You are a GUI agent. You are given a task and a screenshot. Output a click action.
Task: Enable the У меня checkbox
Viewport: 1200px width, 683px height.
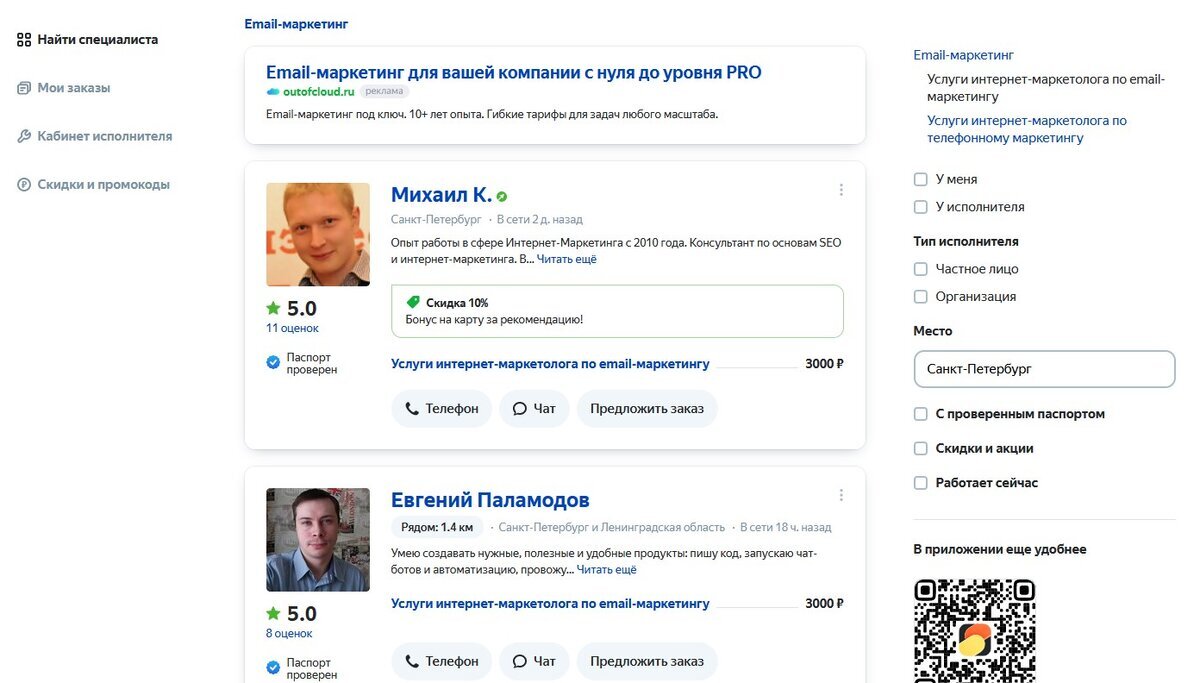click(921, 179)
